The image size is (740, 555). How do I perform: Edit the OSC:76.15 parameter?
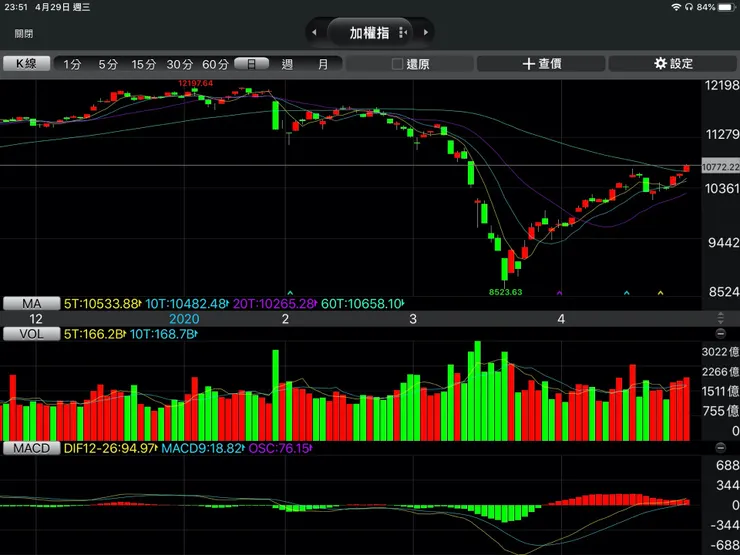point(280,448)
